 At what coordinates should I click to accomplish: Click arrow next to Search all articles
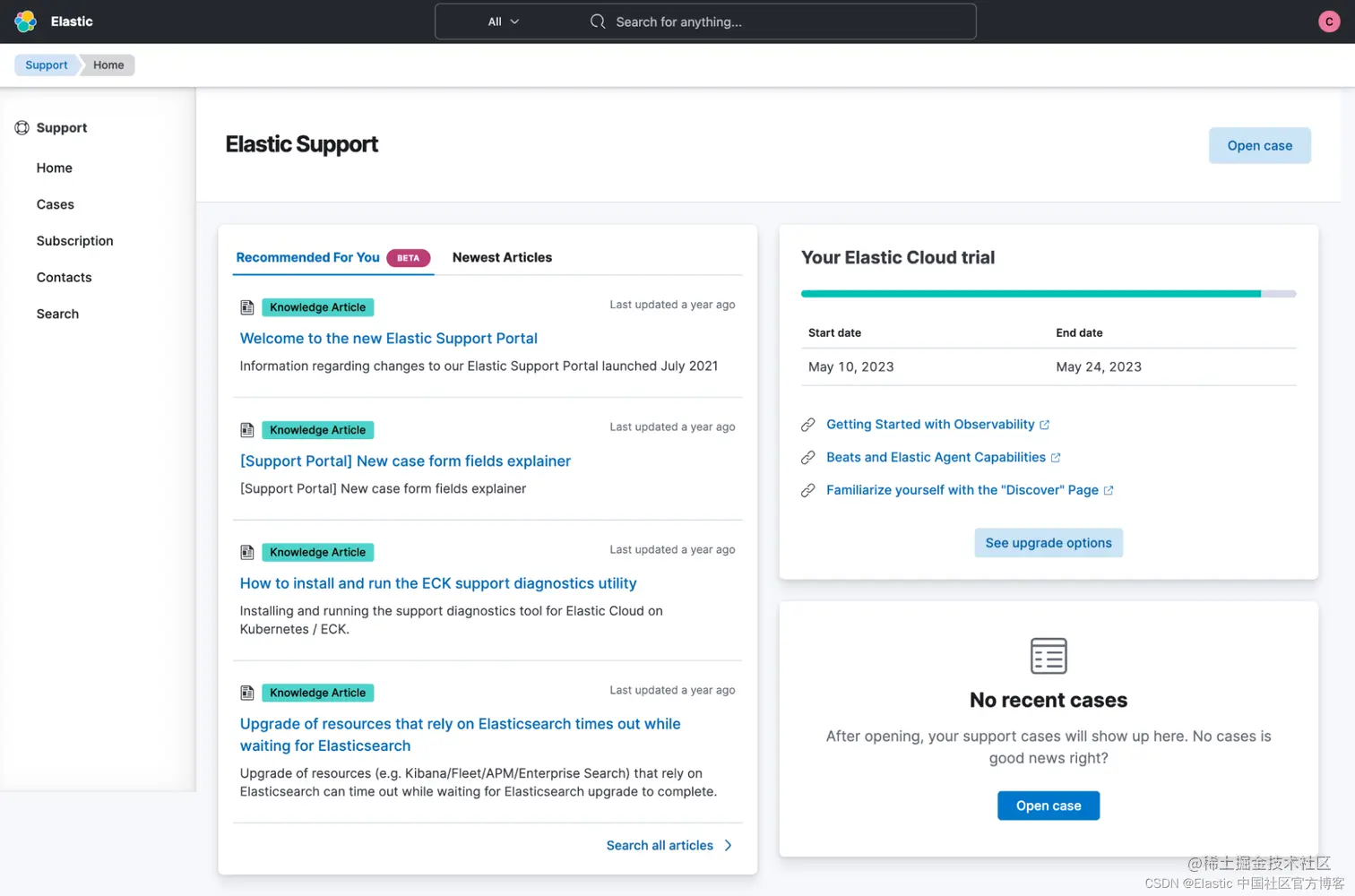click(x=728, y=846)
